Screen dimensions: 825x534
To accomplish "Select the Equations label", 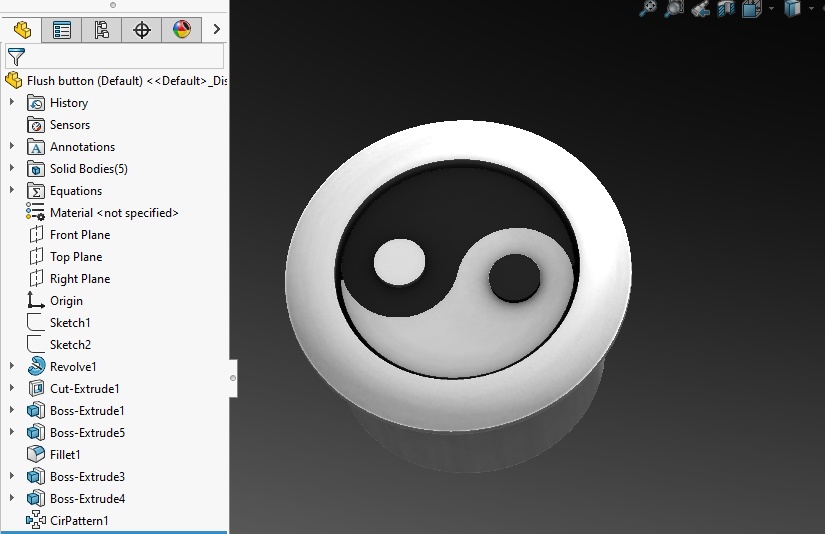I will (x=76, y=191).
